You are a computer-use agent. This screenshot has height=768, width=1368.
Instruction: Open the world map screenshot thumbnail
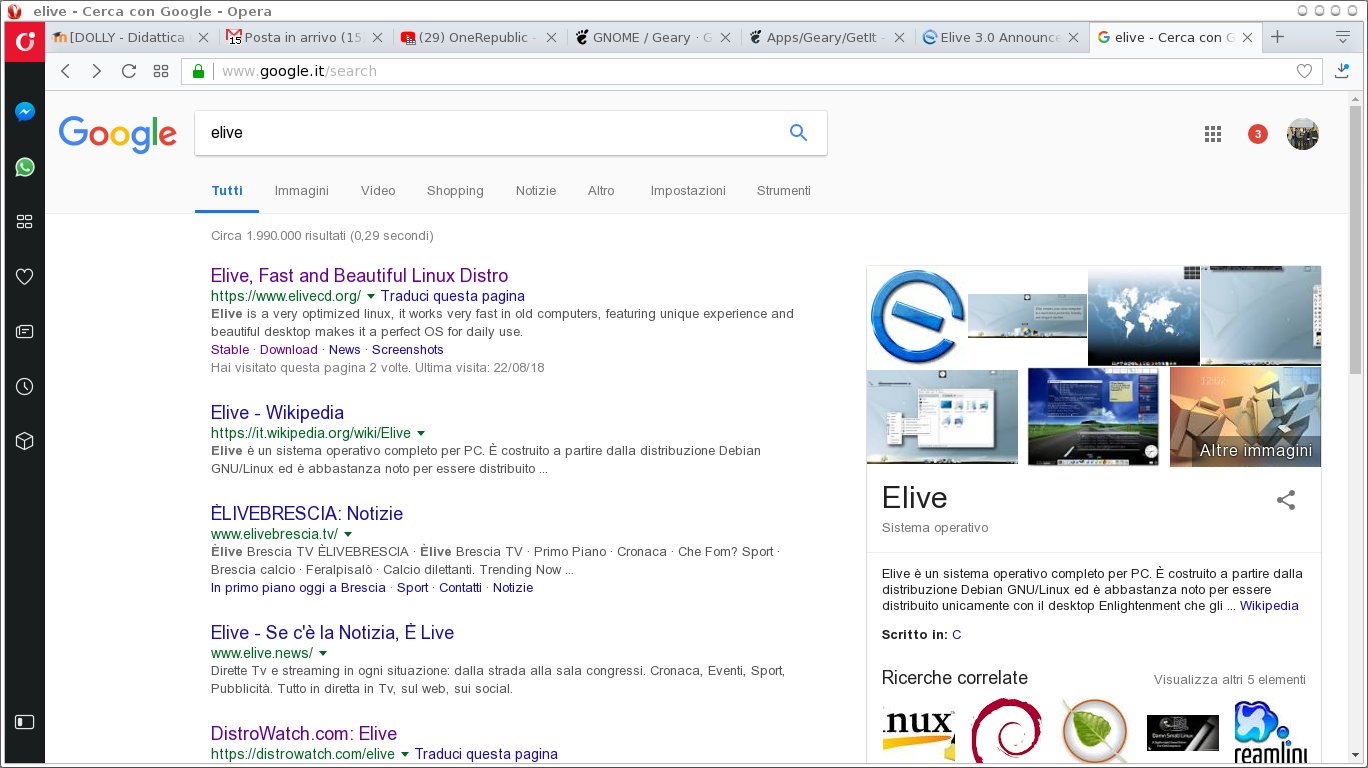[1143, 316]
